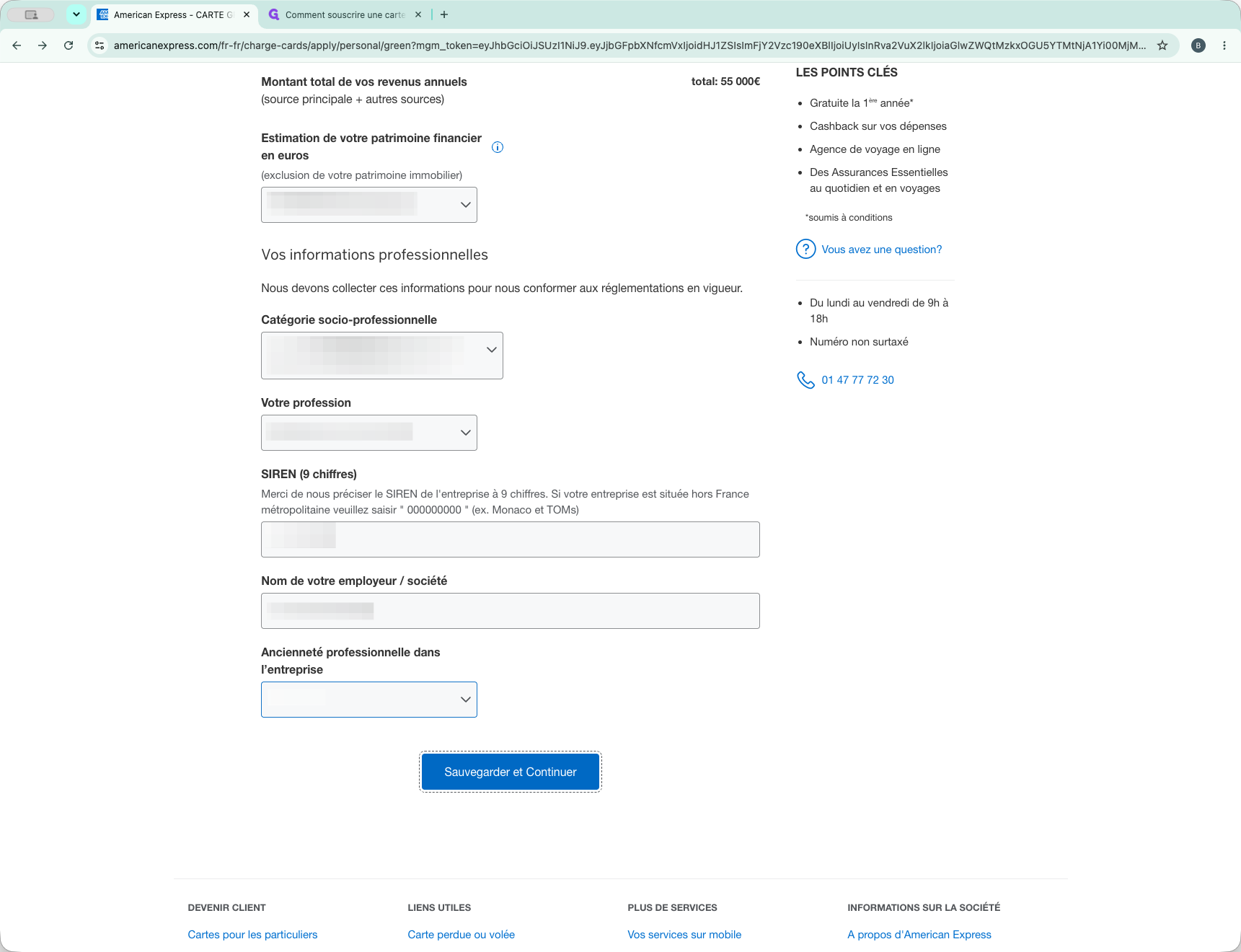Go back to the previous page
This screenshot has width=1241, height=952.
tap(17, 45)
